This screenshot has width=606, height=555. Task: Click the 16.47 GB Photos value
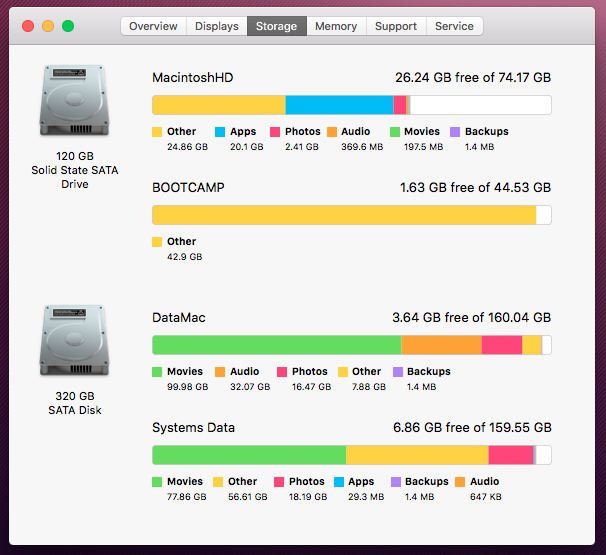[x=312, y=387]
